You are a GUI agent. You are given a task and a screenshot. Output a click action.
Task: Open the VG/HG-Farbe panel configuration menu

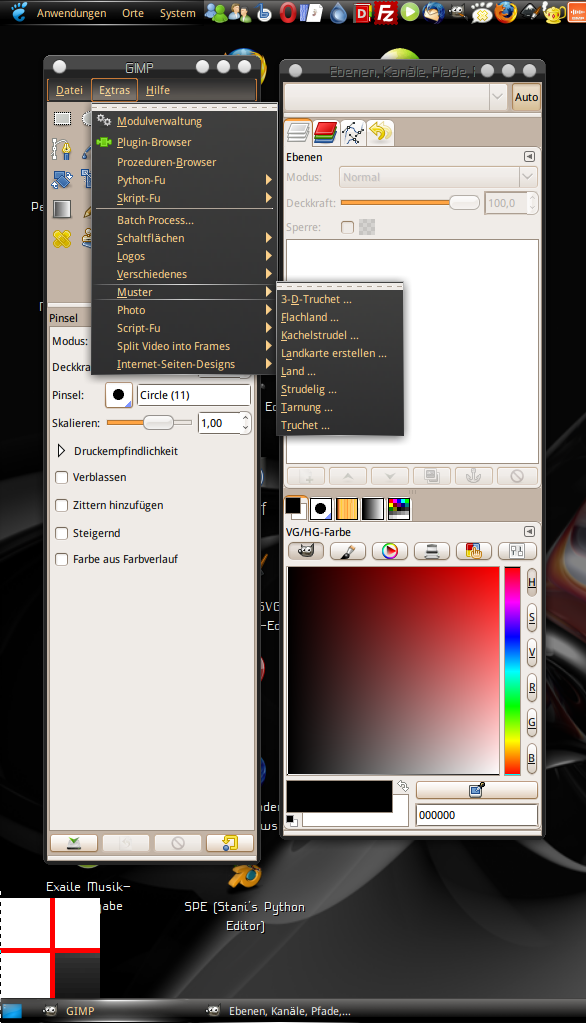530,532
